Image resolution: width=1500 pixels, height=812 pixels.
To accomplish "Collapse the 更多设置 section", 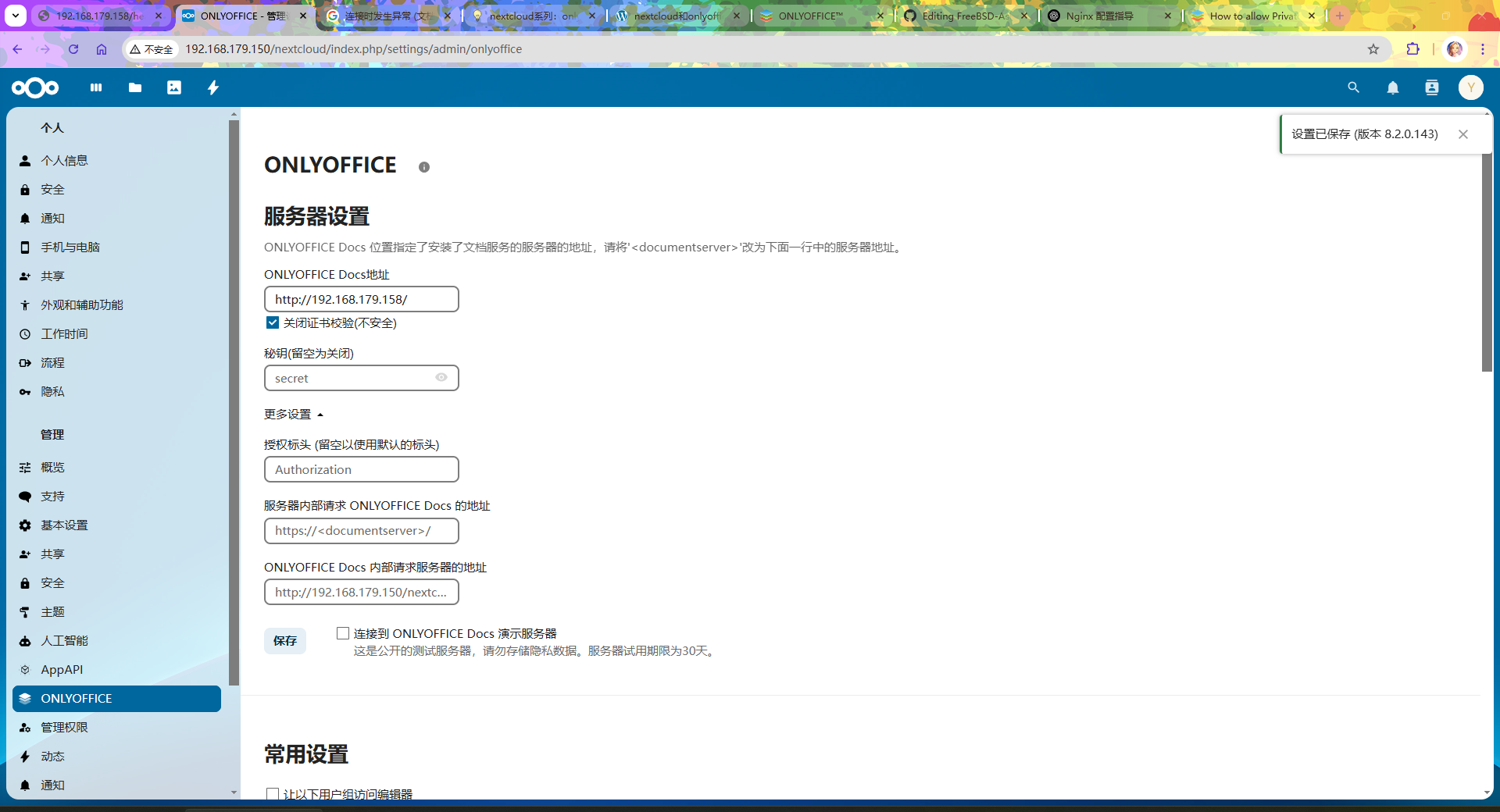I will coord(294,414).
